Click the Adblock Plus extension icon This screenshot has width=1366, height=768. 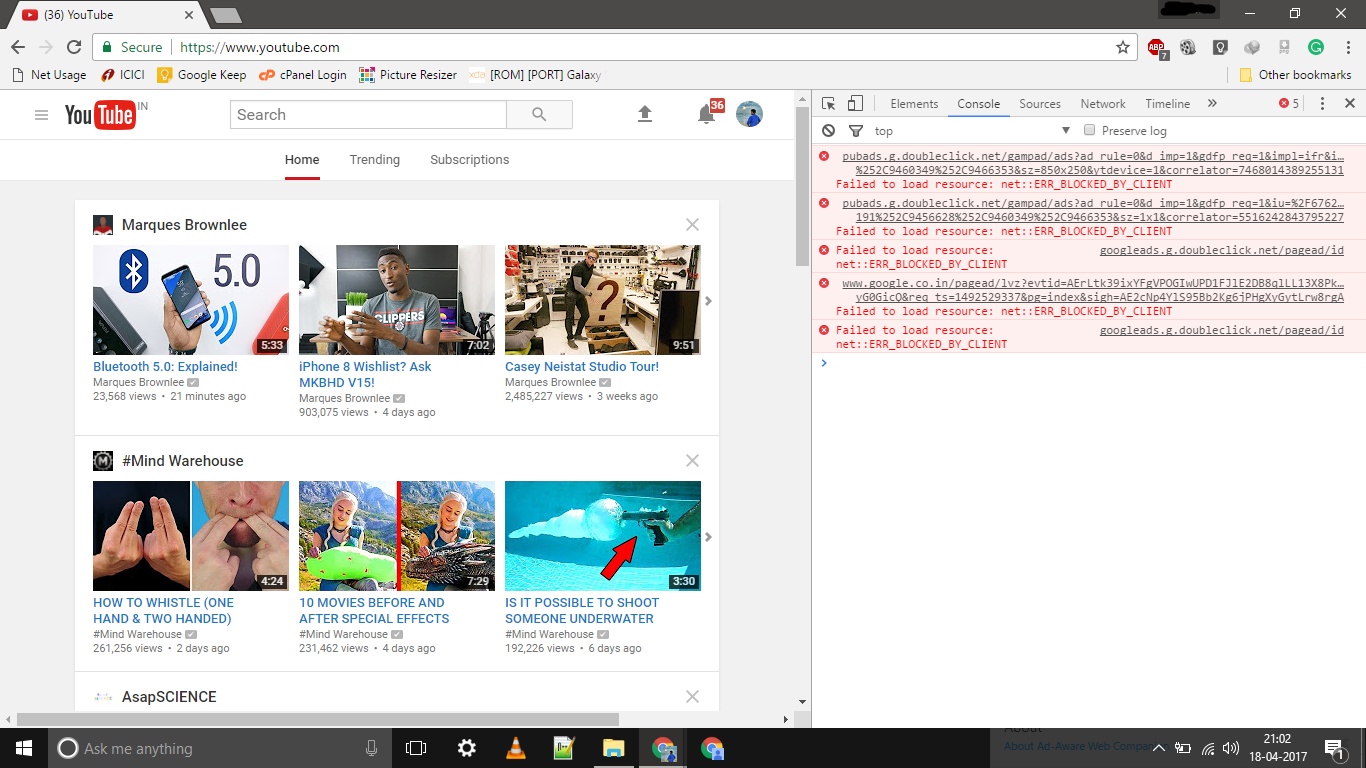click(x=1157, y=48)
